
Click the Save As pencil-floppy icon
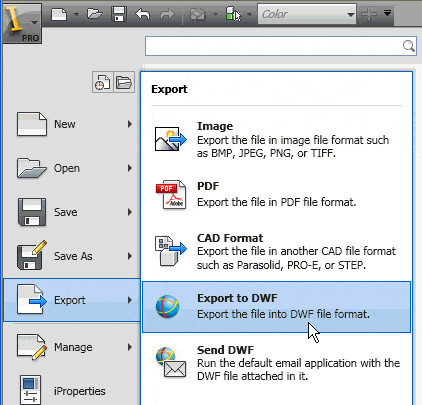(32, 255)
